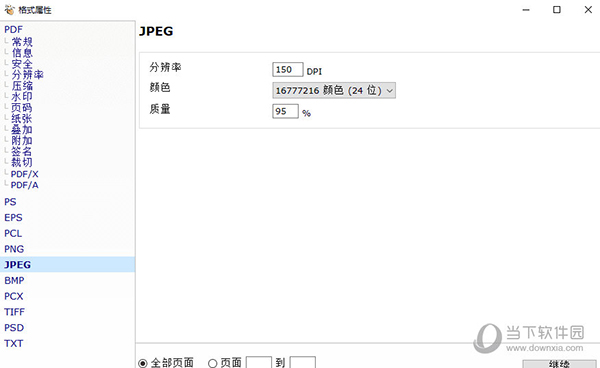The image size is (600, 368).
Task: Click the application icon in title bar
Action: pyautogui.click(x=9, y=10)
